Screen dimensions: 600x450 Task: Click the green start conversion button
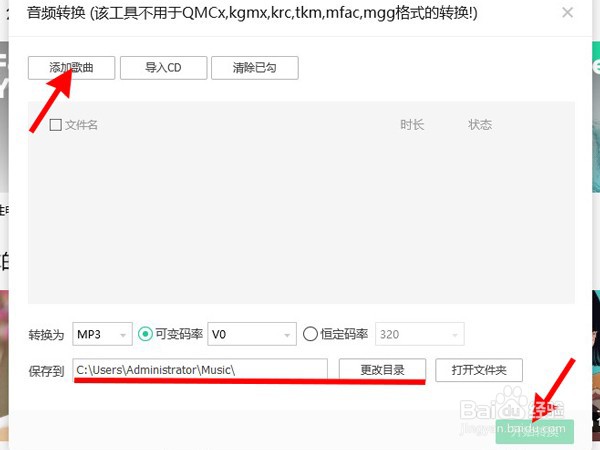click(535, 432)
